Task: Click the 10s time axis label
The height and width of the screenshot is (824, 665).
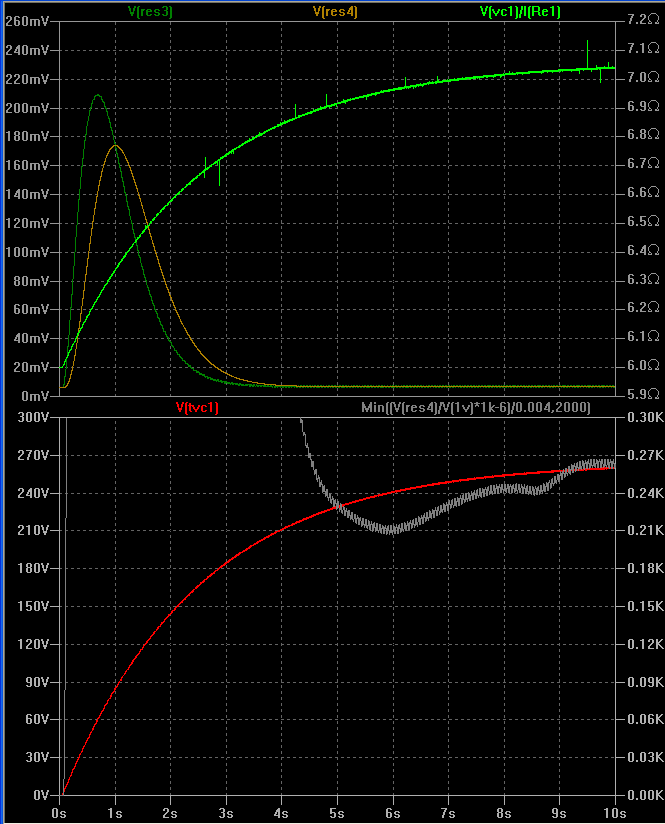Action: [x=615, y=813]
